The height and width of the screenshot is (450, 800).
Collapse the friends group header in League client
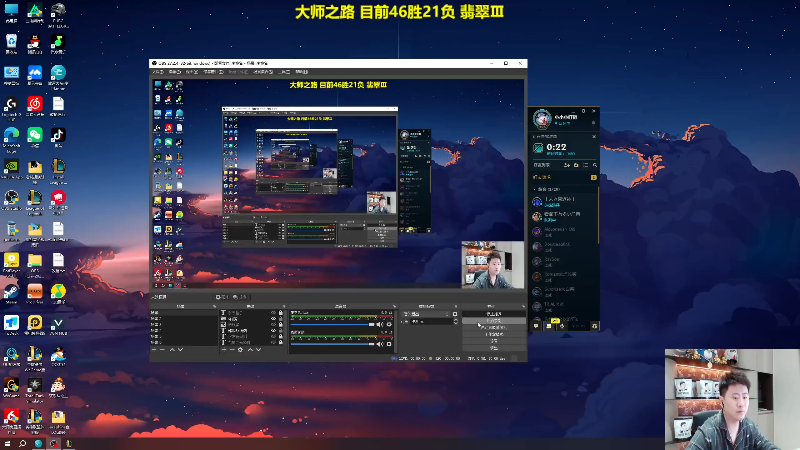coord(548,189)
